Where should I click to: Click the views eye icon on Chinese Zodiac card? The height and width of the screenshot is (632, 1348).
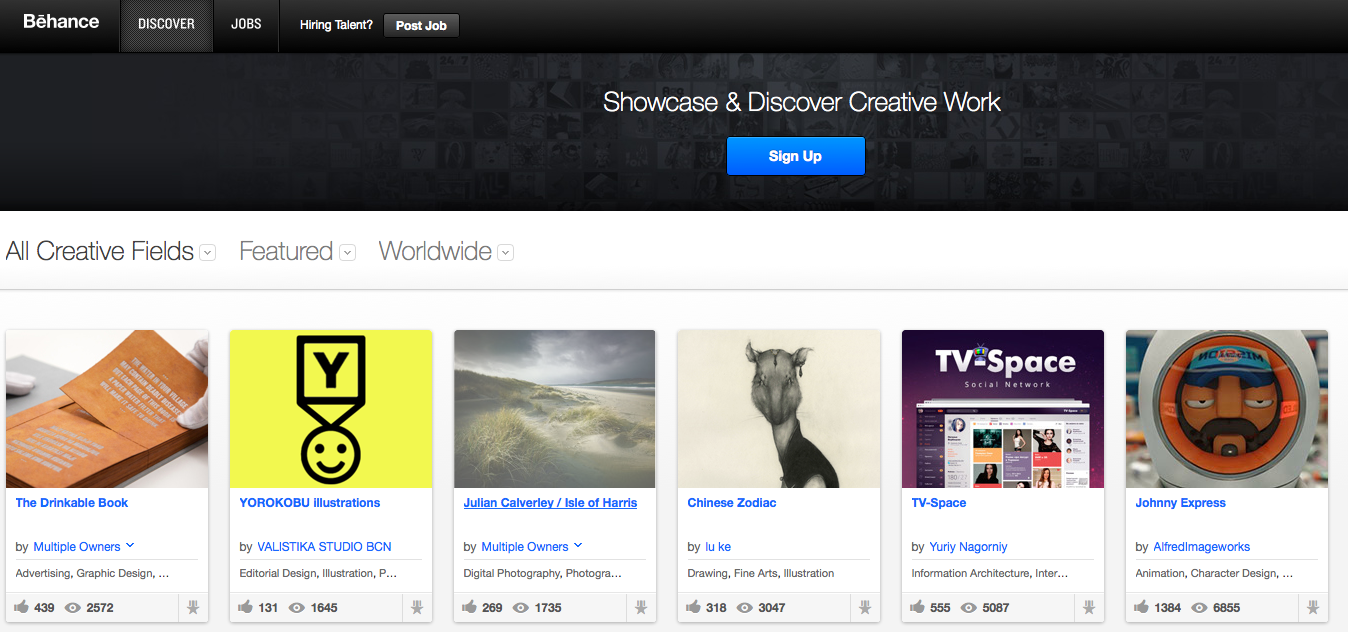[x=744, y=607]
